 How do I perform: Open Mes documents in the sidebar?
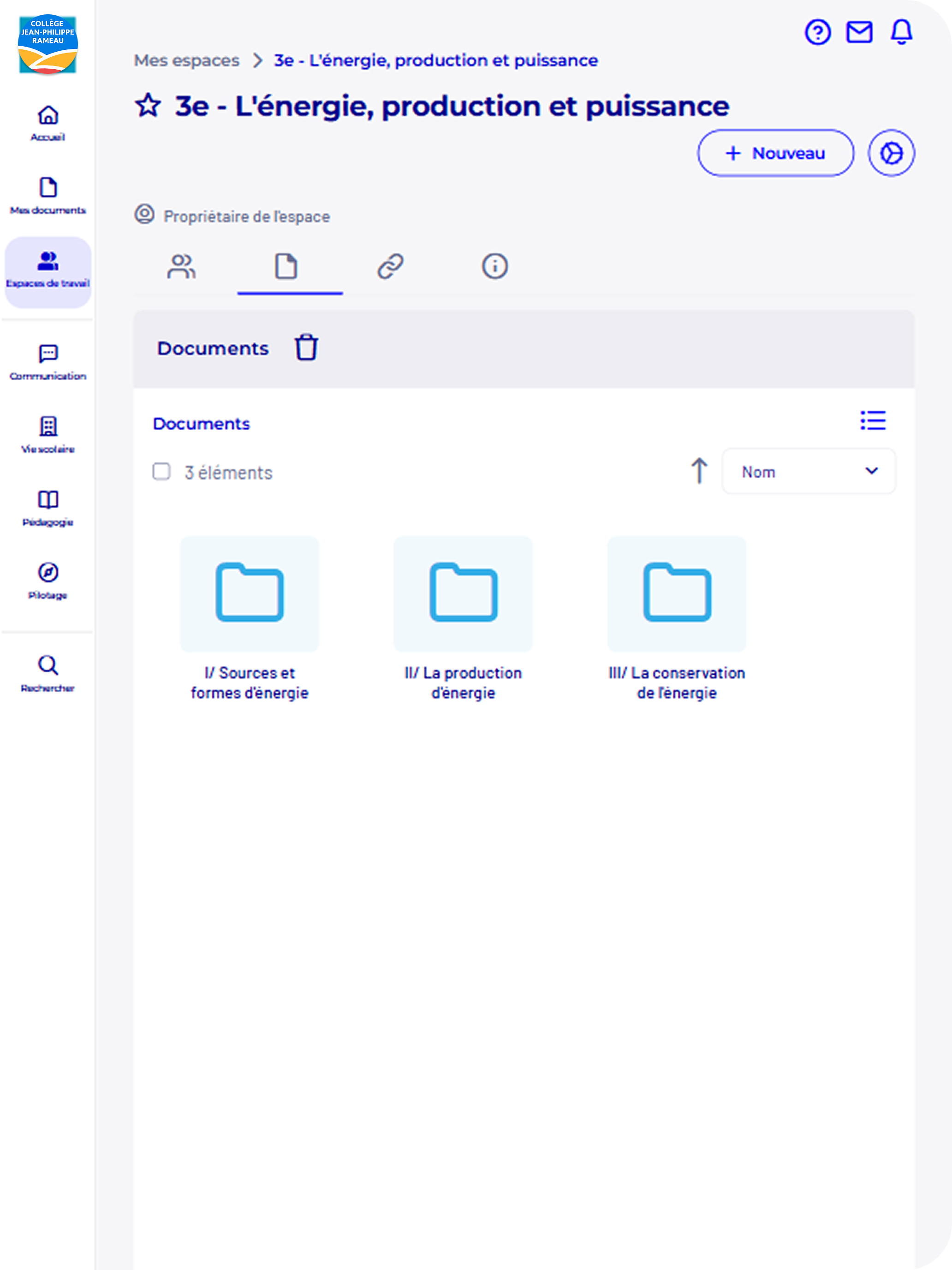tap(48, 196)
